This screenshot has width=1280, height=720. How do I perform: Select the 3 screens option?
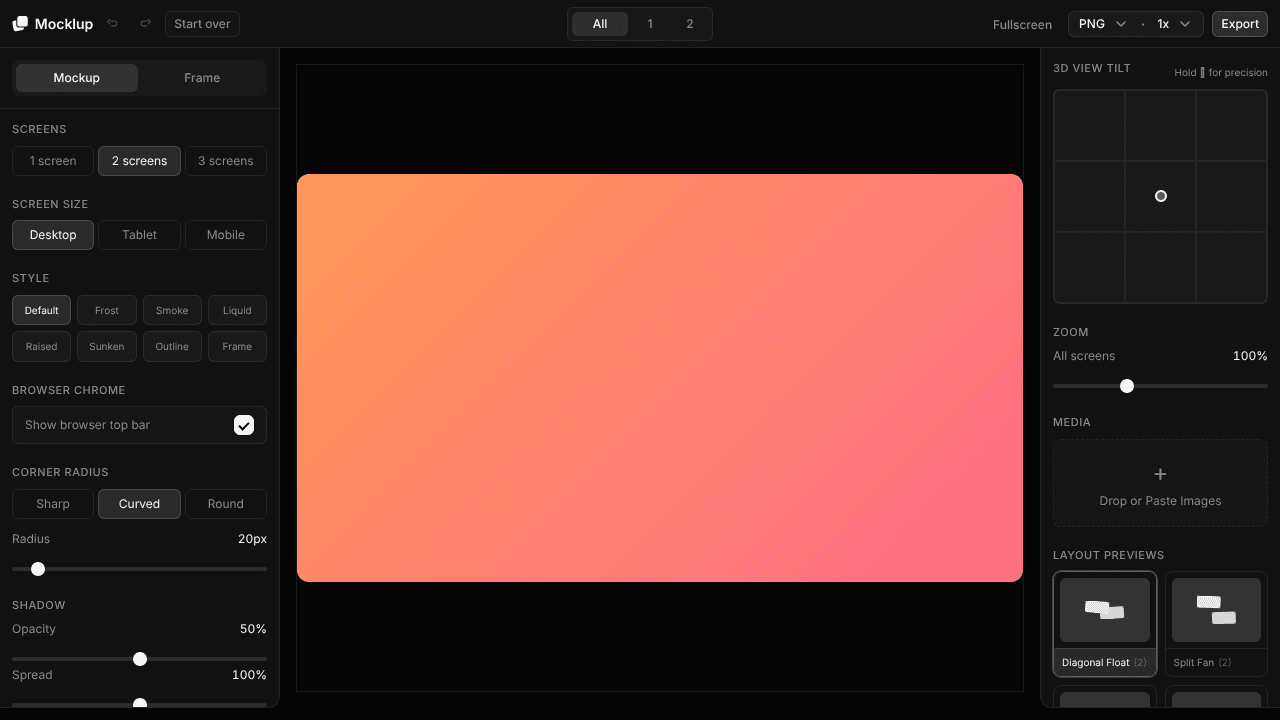[226, 161]
